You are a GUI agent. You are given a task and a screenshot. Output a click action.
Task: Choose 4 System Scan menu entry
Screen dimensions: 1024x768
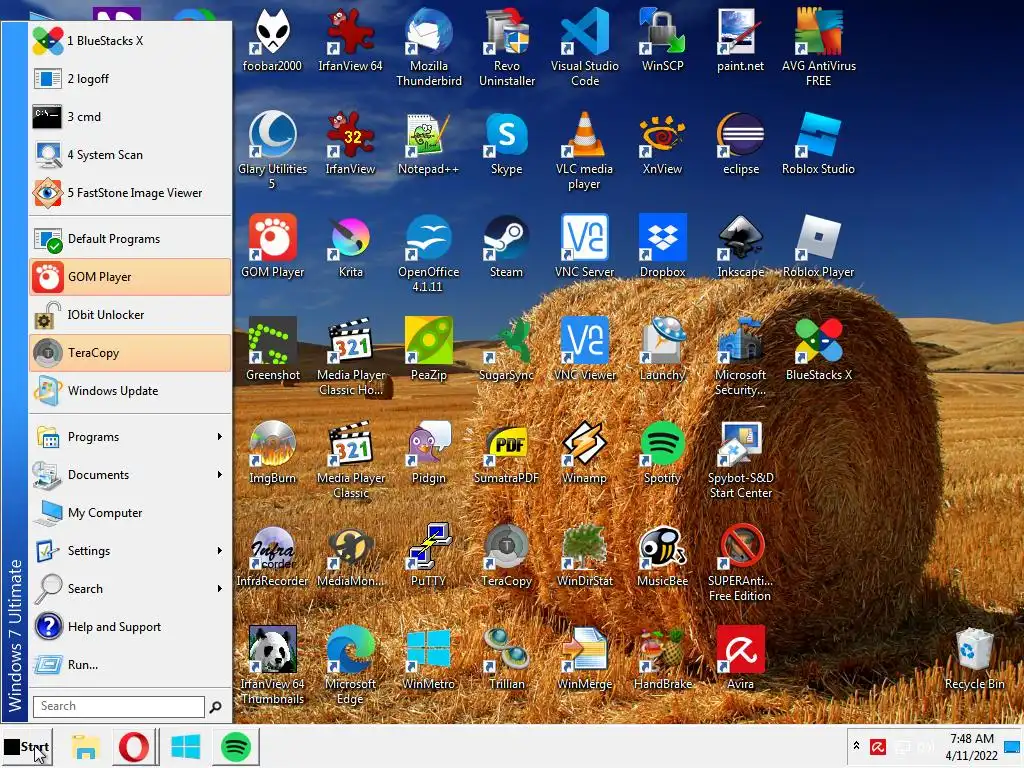pyautogui.click(x=131, y=155)
